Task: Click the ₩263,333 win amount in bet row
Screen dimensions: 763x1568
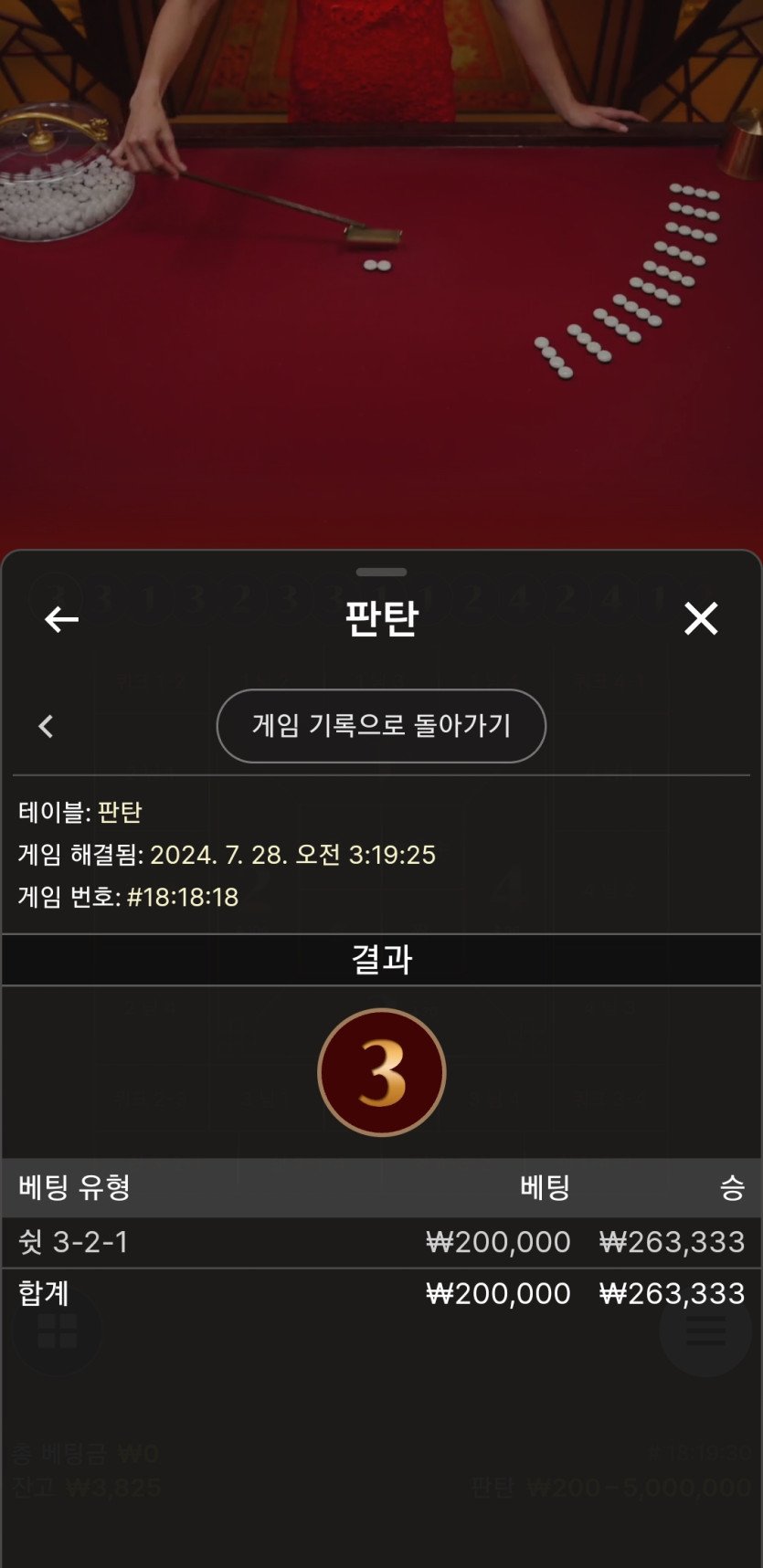Action: coord(672,1242)
